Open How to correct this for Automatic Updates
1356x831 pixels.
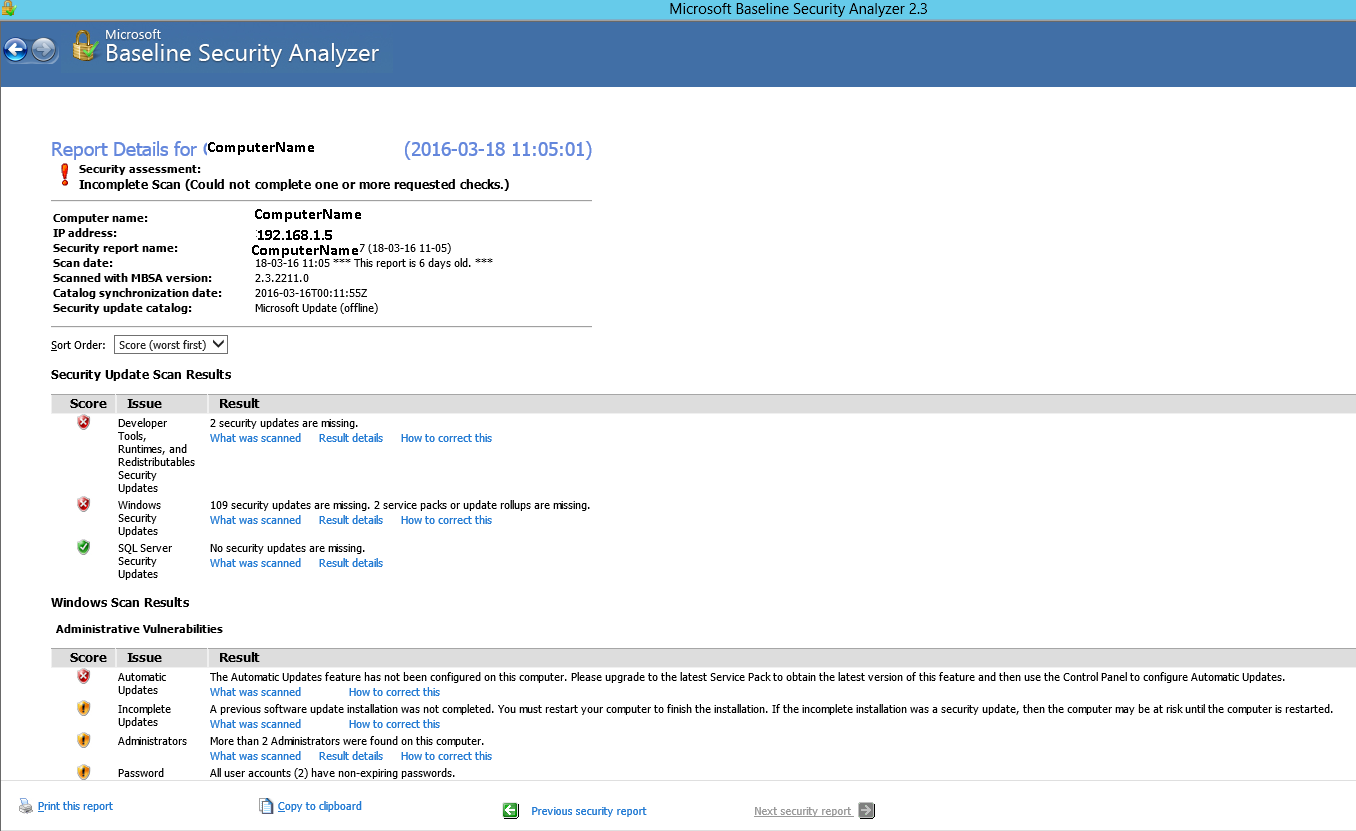(394, 692)
